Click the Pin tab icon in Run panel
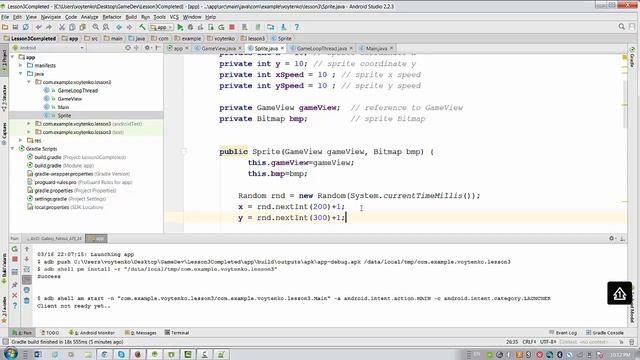The width and height of the screenshot is (640, 360). pyautogui.click(x=15, y=285)
